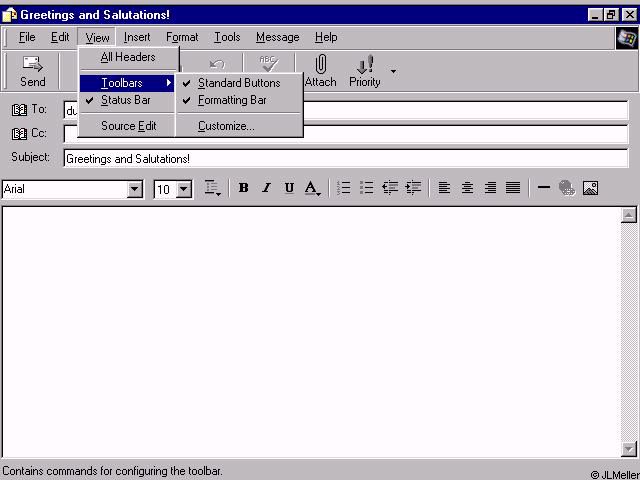This screenshot has height=480, width=640.
Task: Click the scrollbar down arrow
Action: (629, 449)
